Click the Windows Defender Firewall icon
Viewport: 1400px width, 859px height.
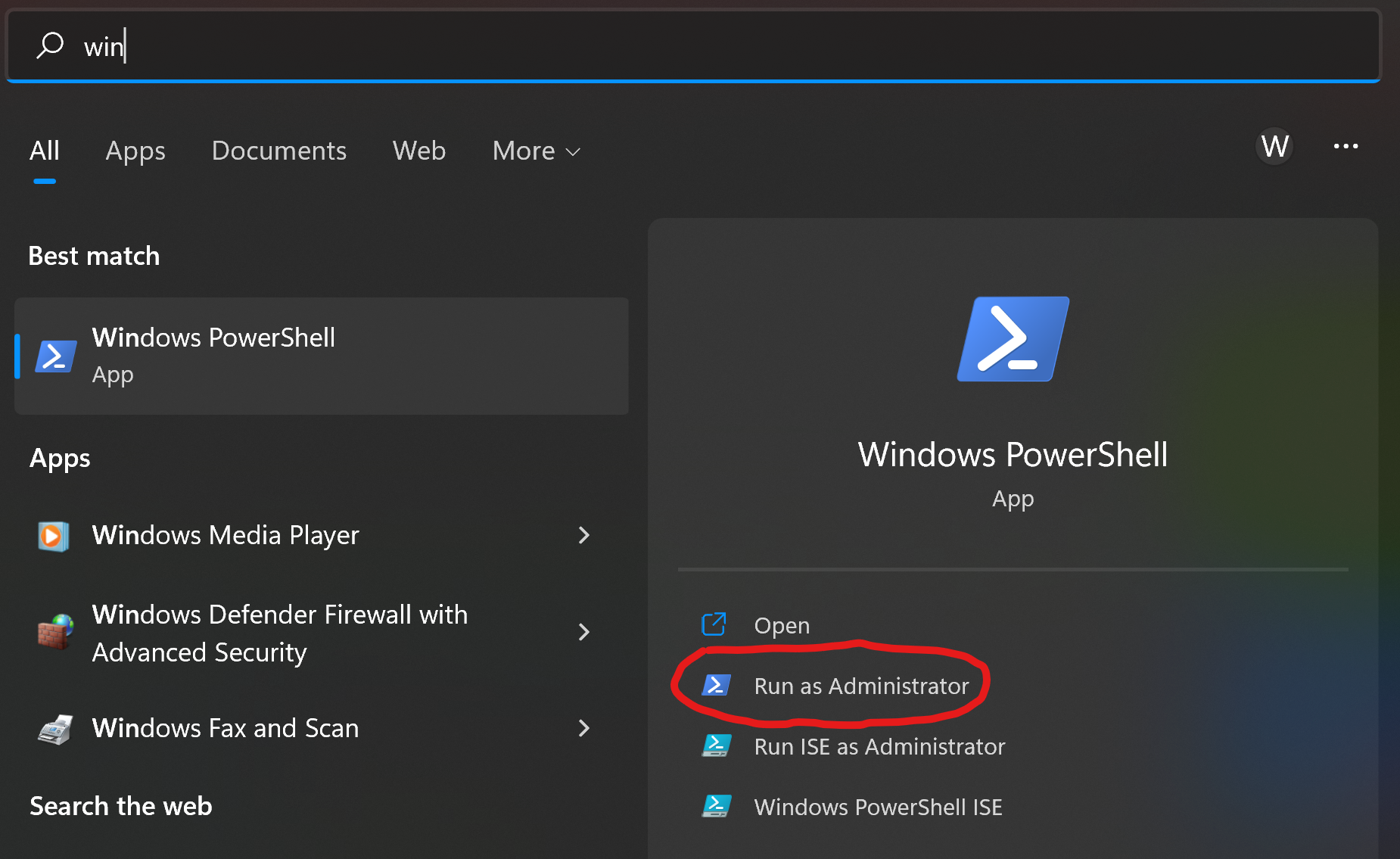point(55,632)
